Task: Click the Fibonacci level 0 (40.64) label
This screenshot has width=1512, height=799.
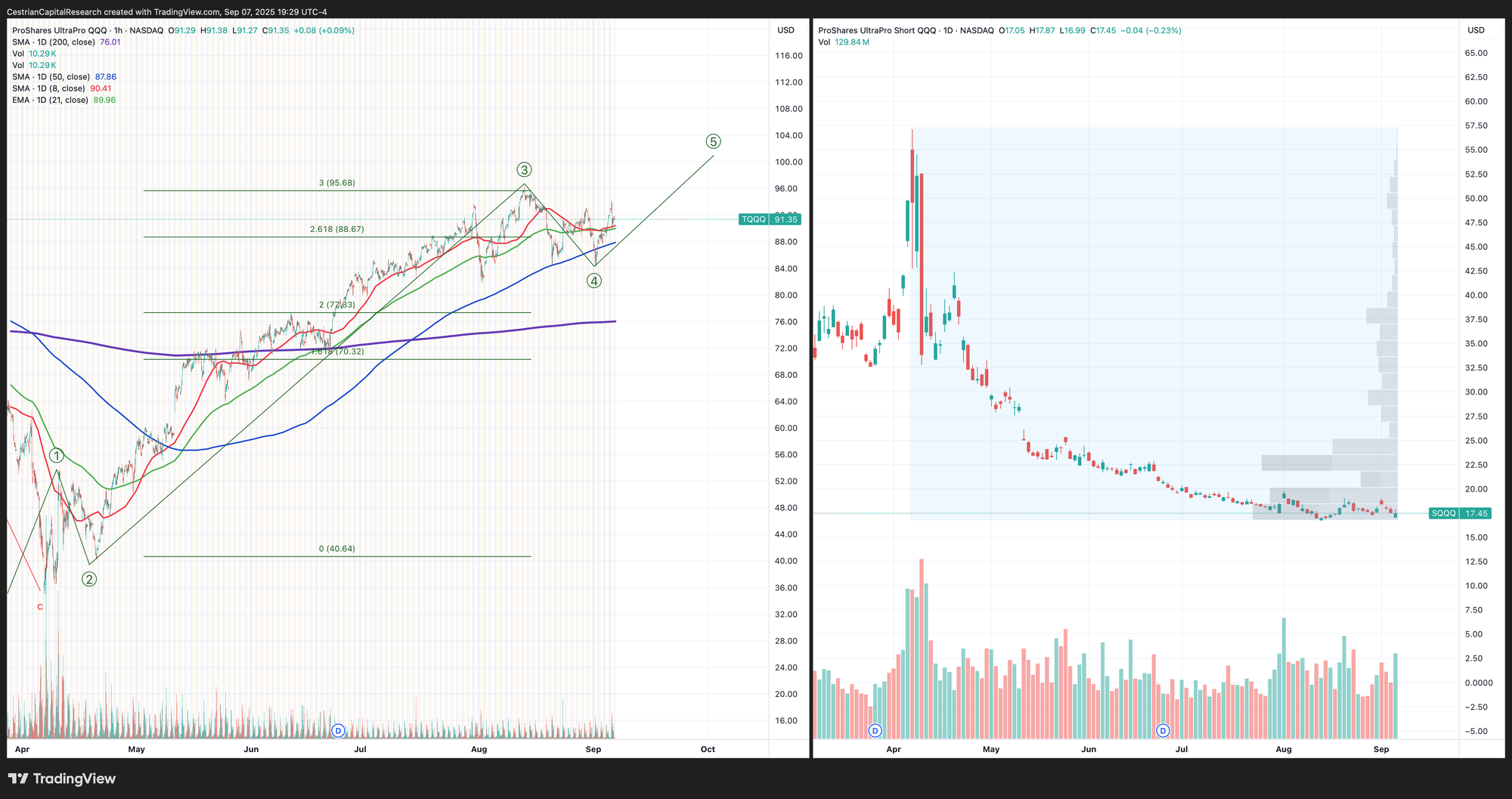Action: point(337,549)
